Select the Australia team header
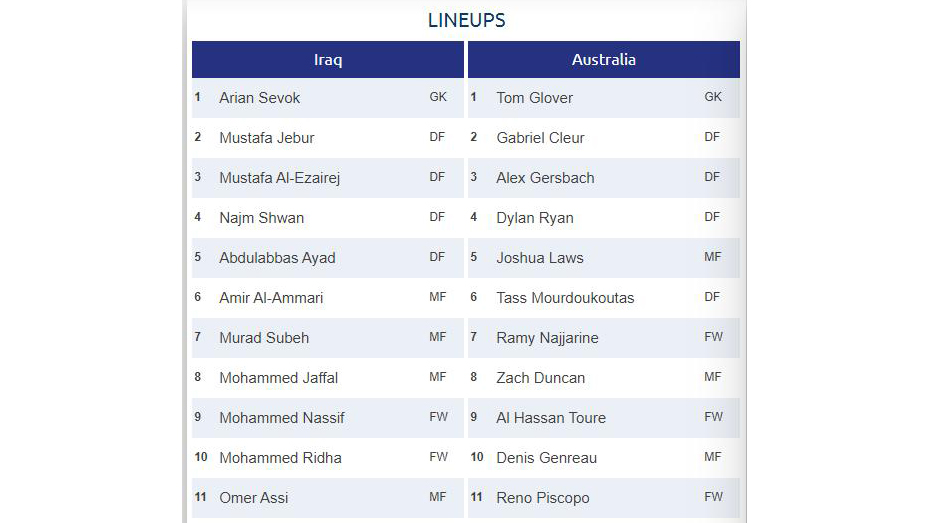929x523 pixels. point(604,60)
